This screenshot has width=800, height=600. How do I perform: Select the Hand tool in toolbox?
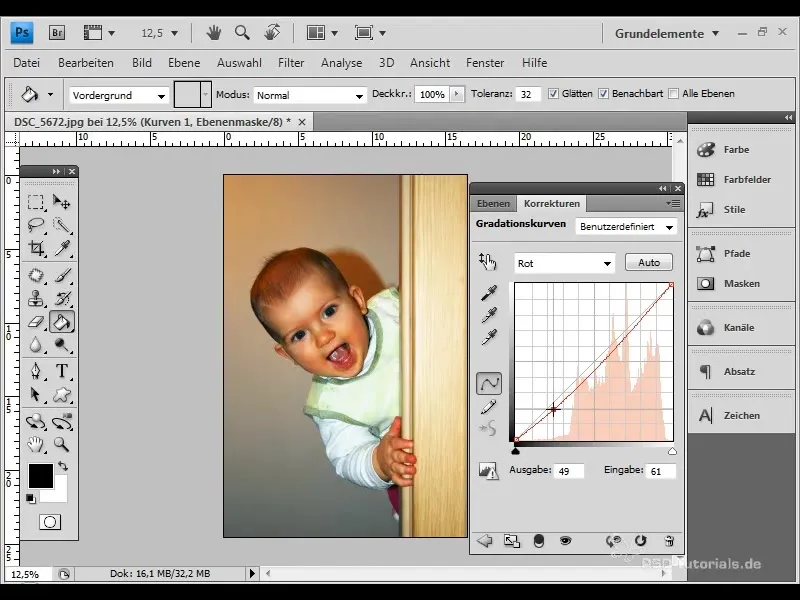coord(35,444)
